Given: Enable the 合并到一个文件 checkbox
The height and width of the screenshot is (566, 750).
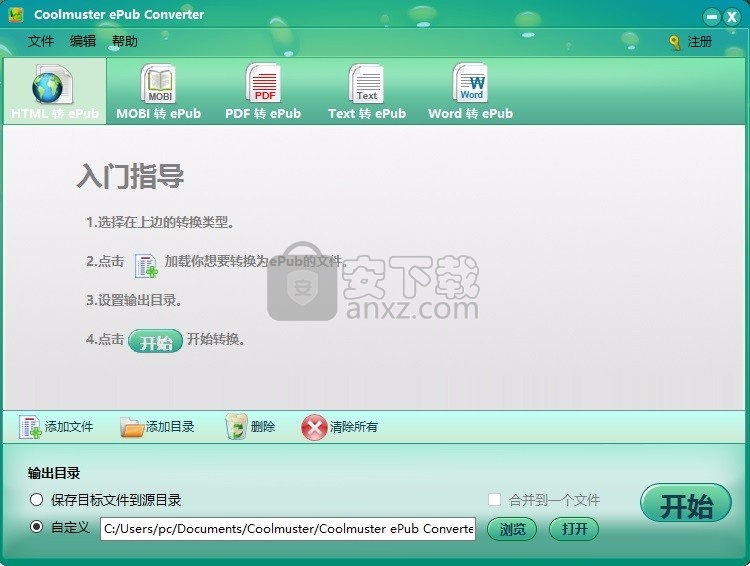Looking at the screenshot, I should coord(495,500).
